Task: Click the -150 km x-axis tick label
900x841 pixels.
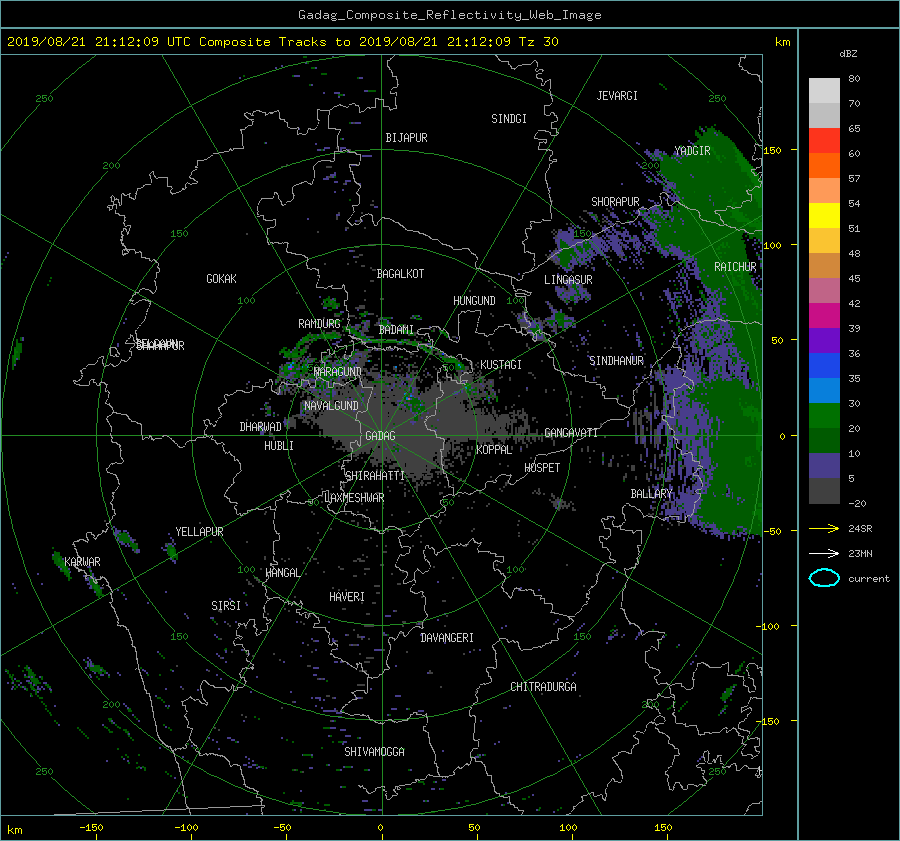Action: pos(91,828)
